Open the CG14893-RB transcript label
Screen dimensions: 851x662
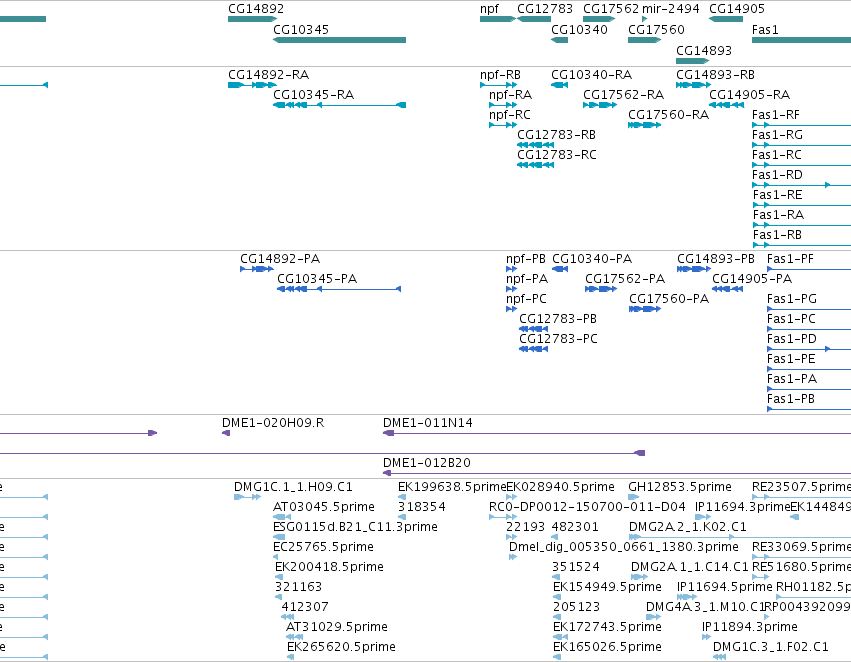point(715,75)
